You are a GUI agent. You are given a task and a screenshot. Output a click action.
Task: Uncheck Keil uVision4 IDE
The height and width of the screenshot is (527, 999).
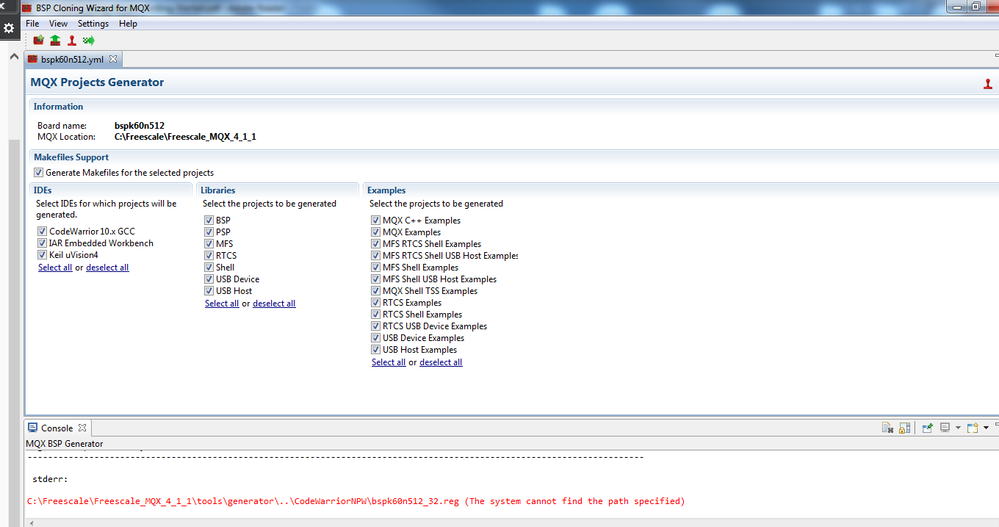tap(42, 255)
